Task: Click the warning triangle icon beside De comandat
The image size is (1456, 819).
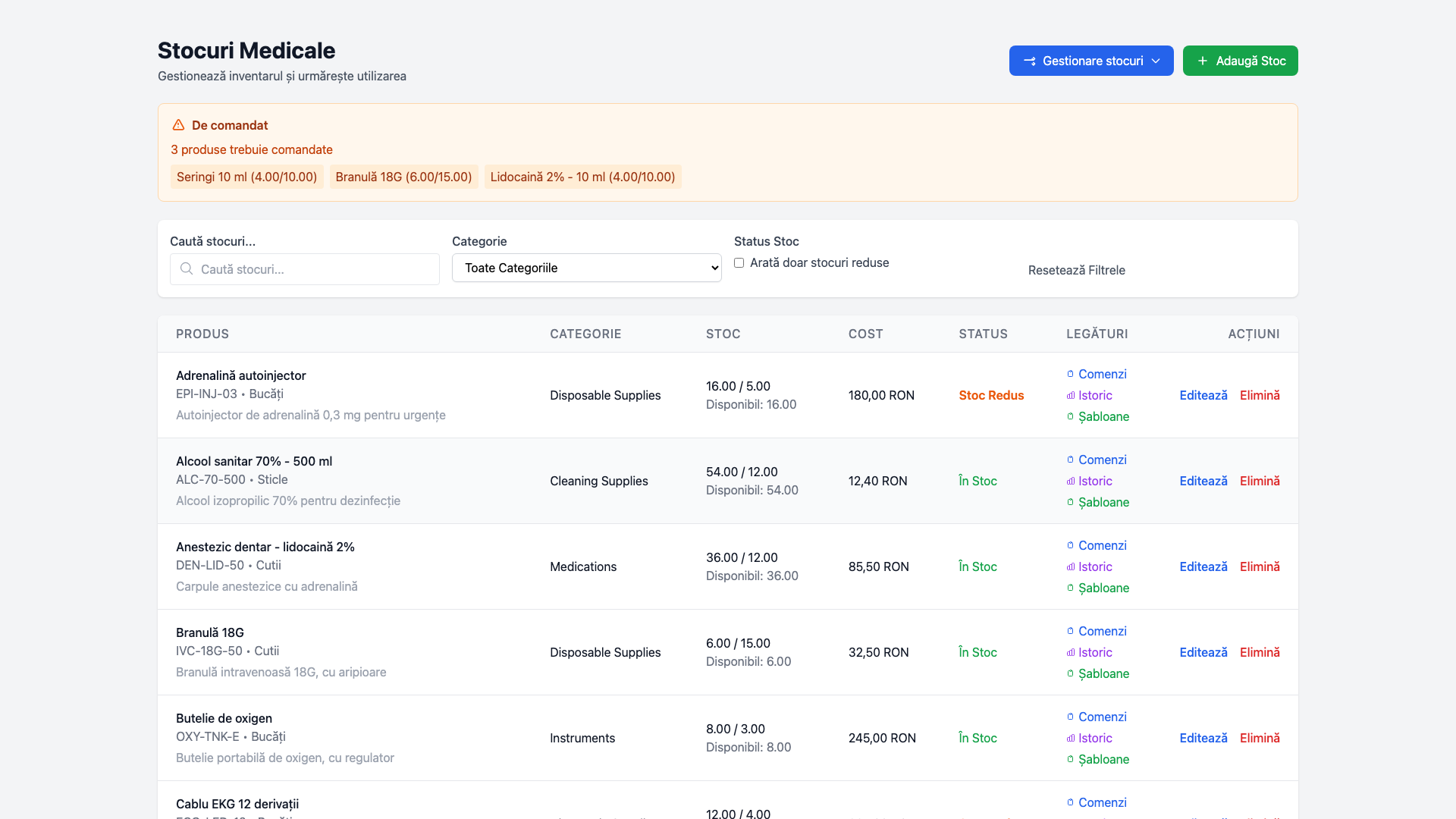Action: 178,125
